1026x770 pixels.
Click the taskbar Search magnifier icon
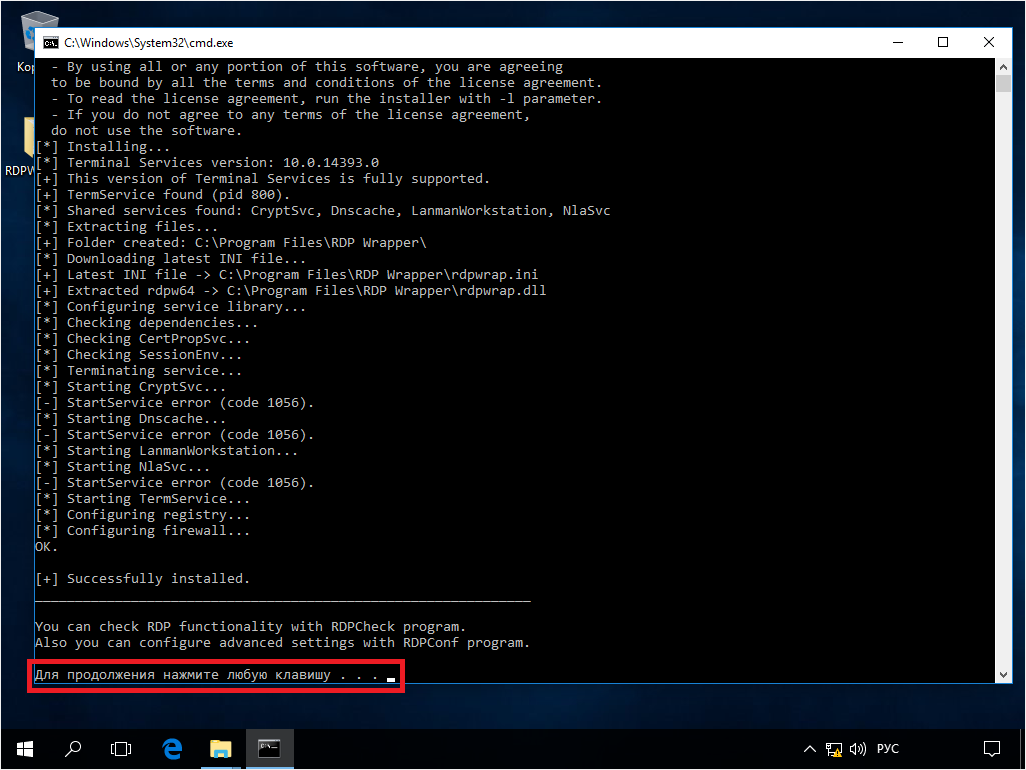point(73,748)
